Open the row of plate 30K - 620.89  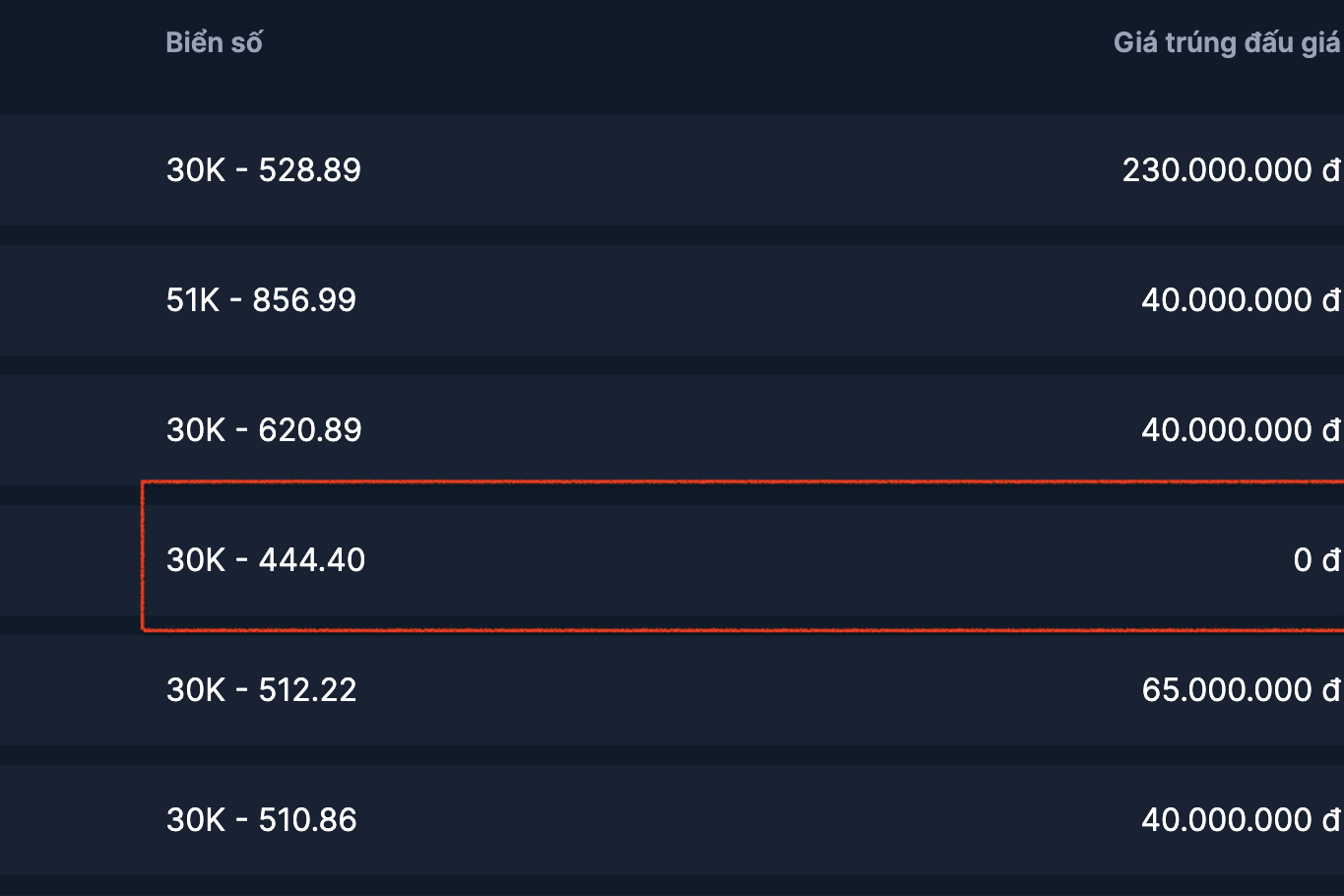point(689,430)
